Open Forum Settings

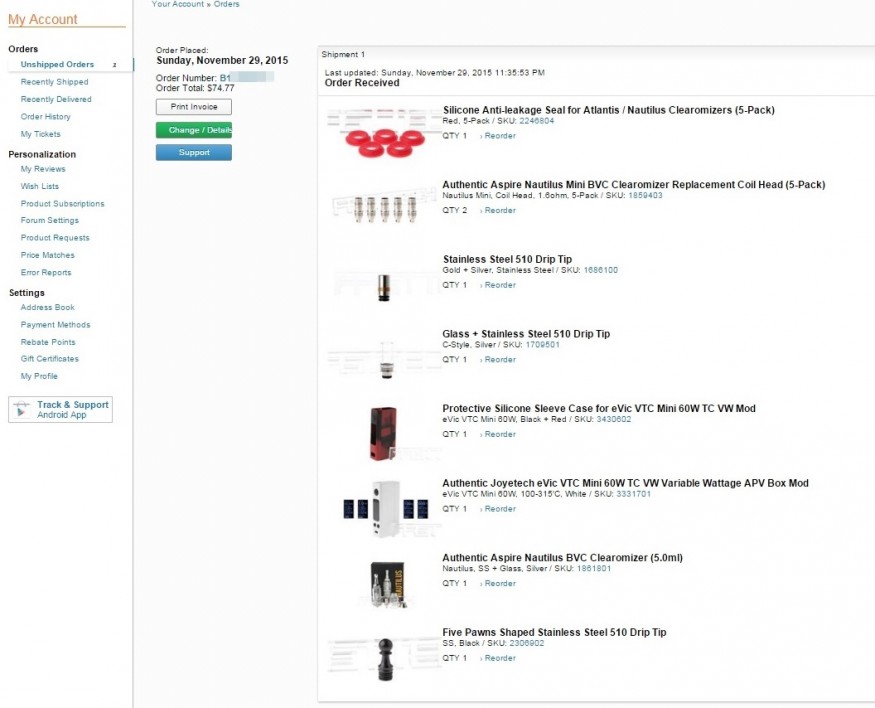(50, 220)
